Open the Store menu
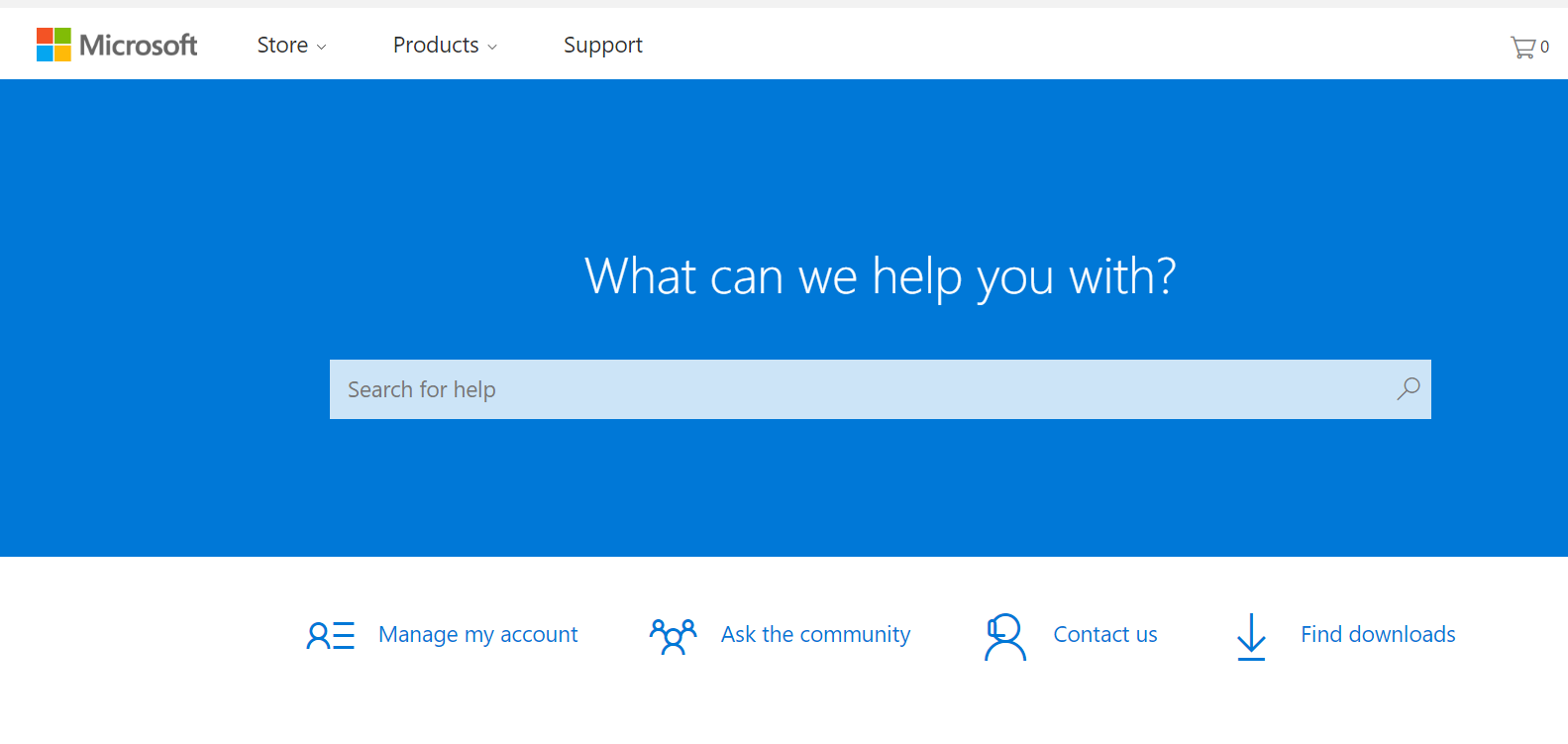 282,46
